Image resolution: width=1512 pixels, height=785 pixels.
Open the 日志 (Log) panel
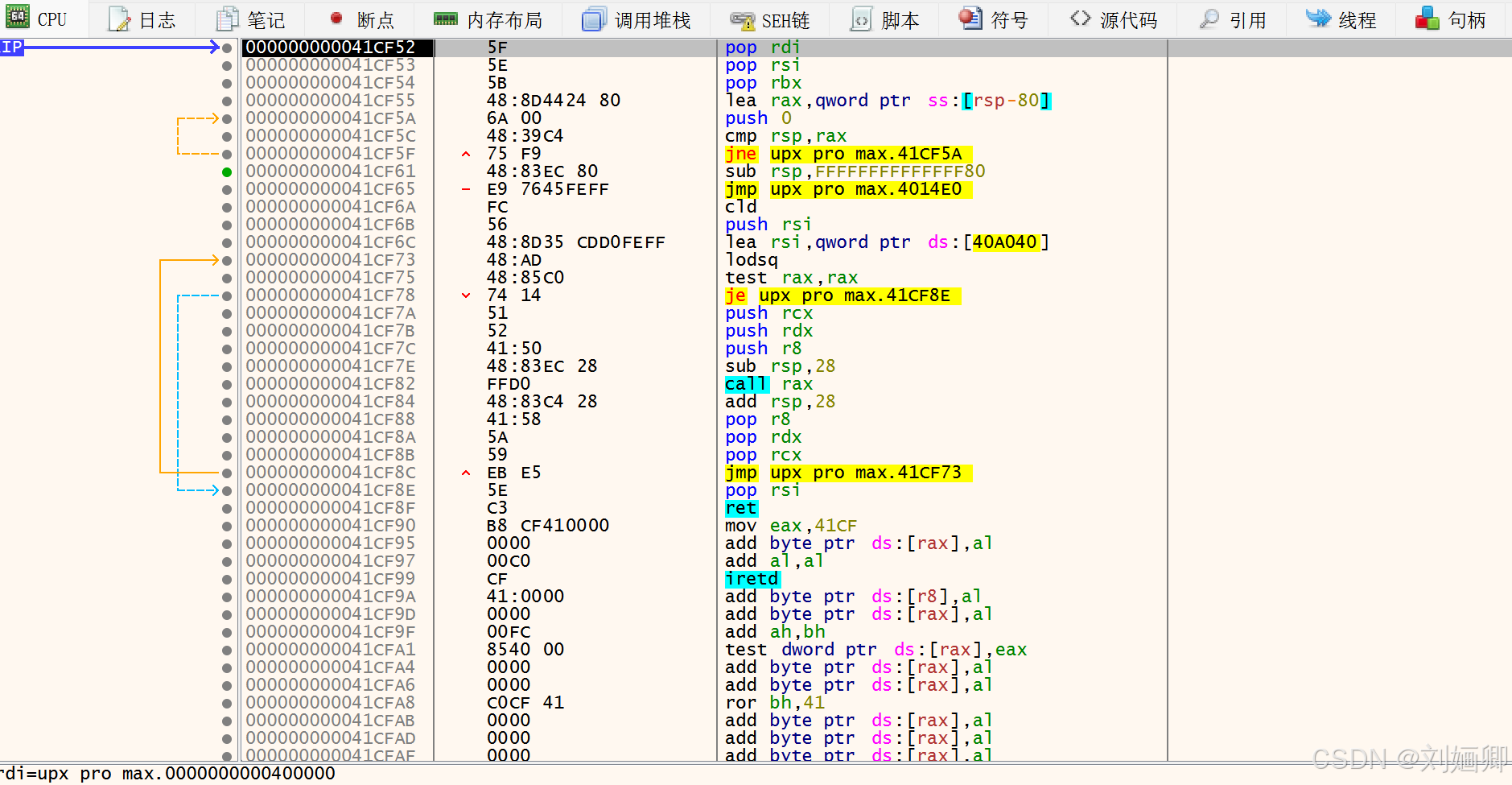pos(143,19)
